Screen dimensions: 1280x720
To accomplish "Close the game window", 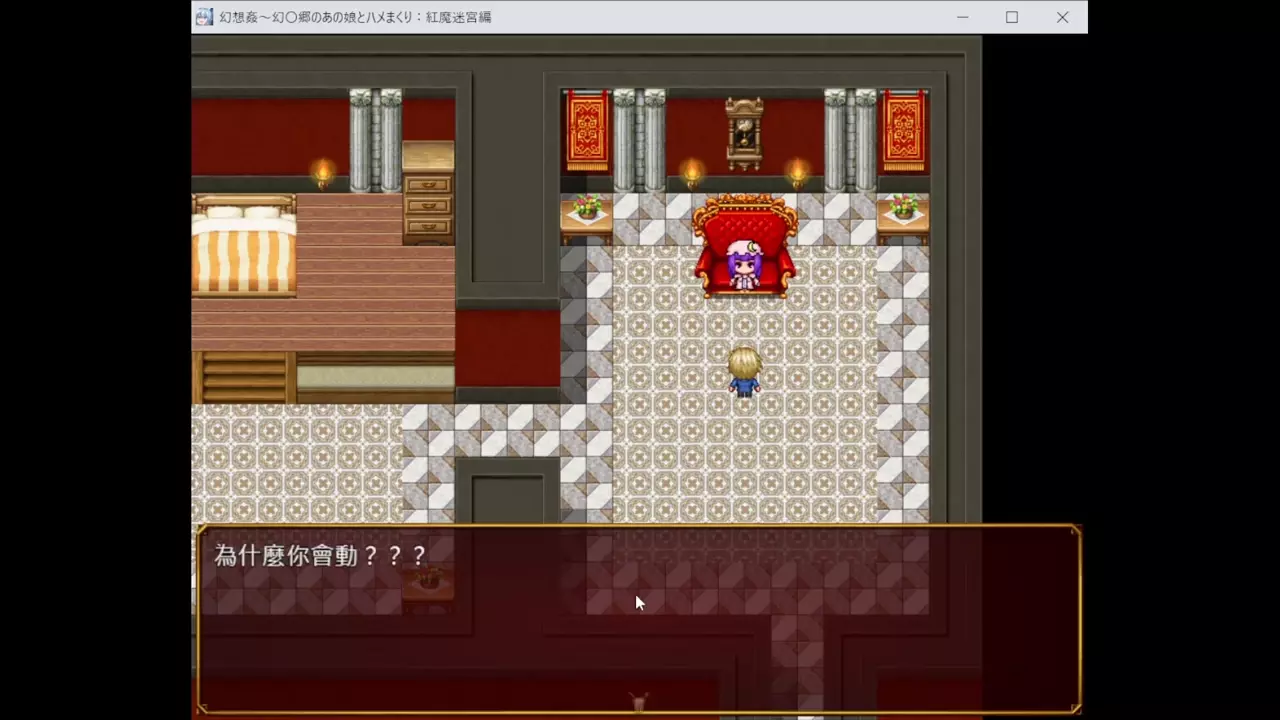I will [1062, 17].
